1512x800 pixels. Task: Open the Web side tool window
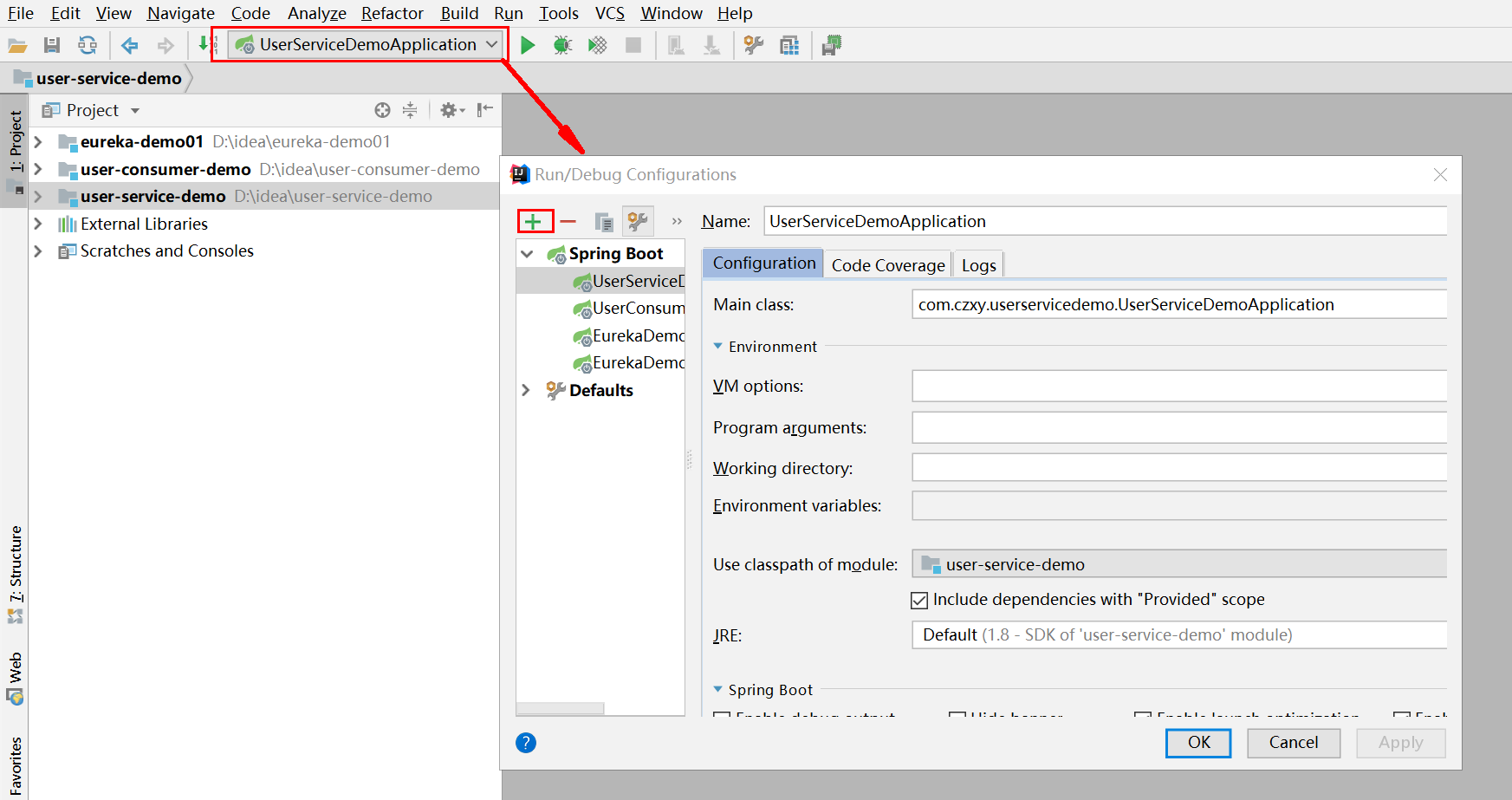click(16, 679)
